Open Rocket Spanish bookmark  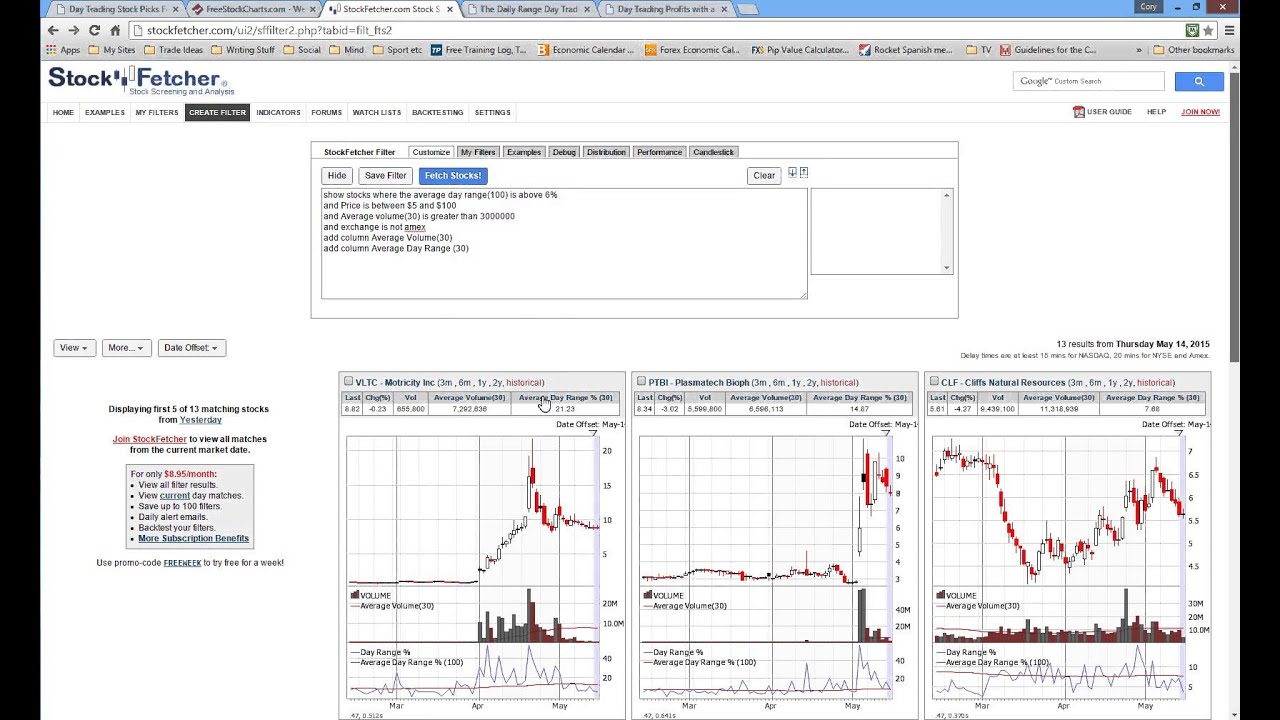point(906,50)
